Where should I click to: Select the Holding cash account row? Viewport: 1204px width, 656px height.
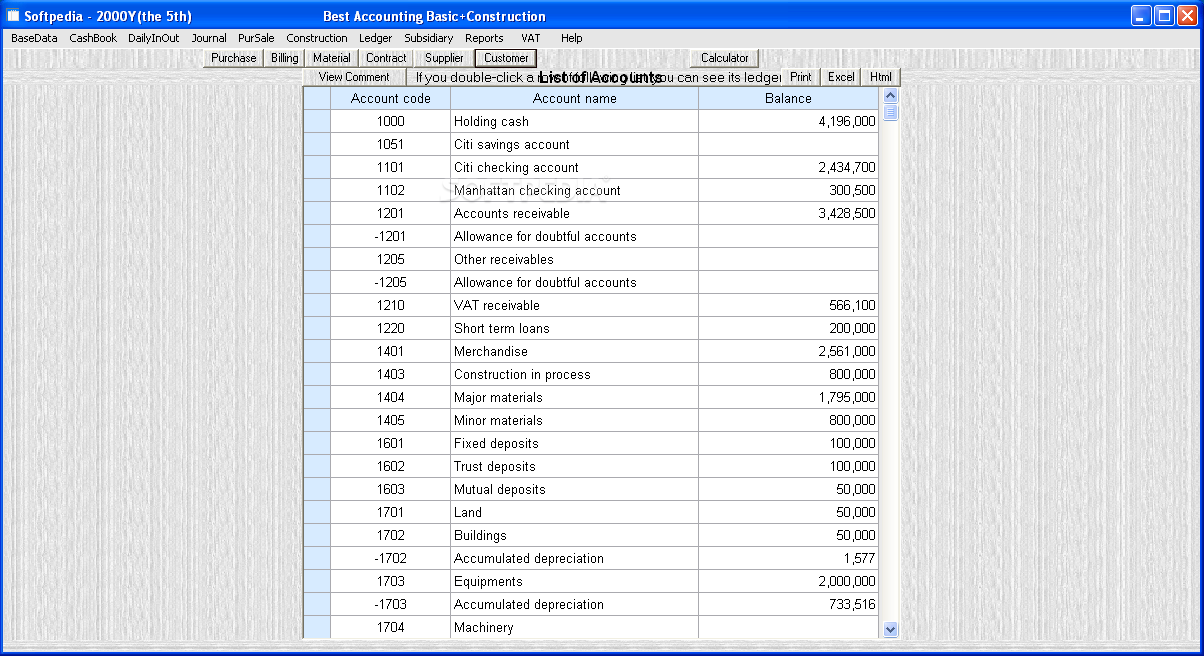coord(591,122)
